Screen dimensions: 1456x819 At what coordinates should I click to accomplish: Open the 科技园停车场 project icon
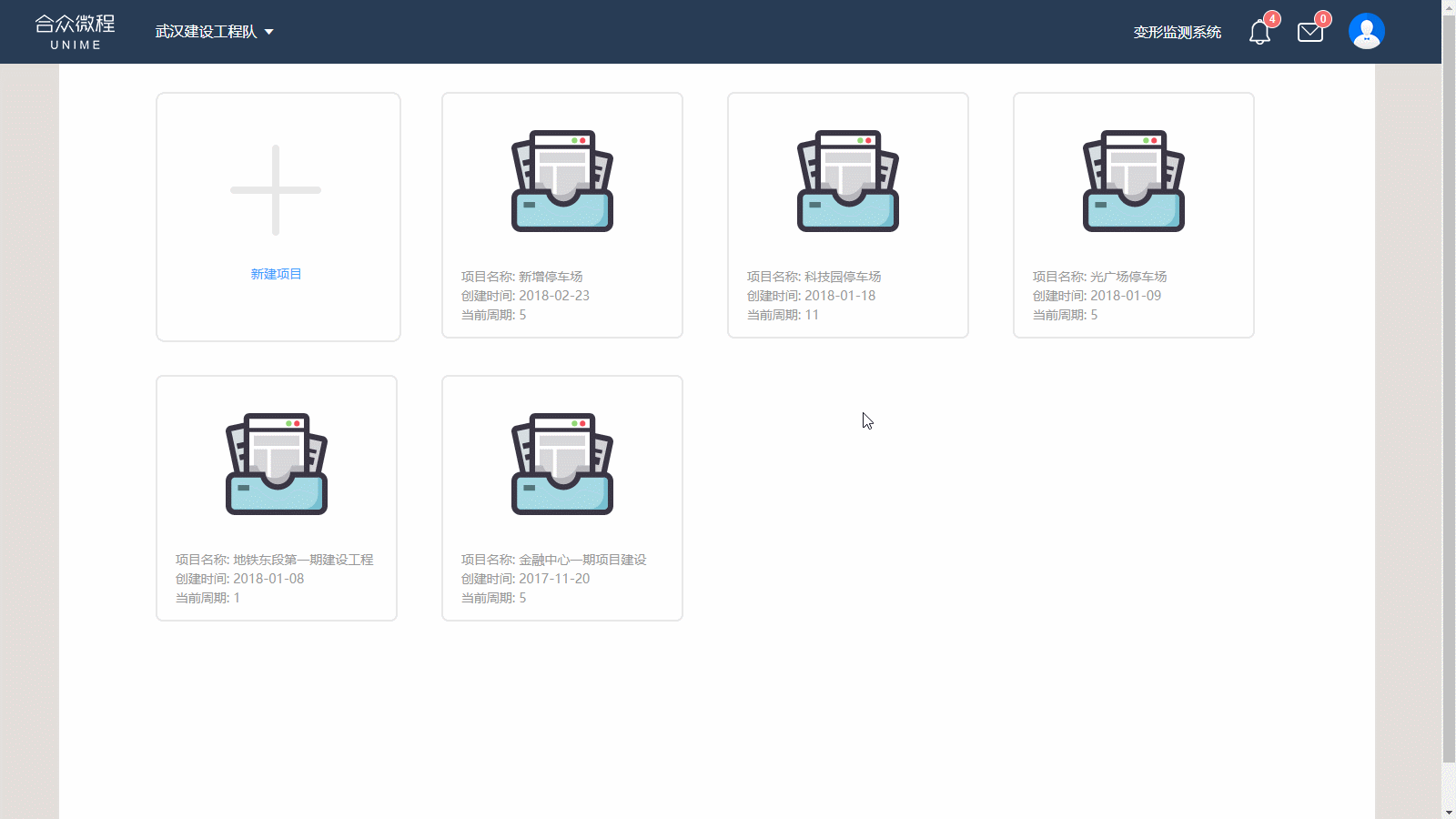pyautogui.click(x=848, y=181)
